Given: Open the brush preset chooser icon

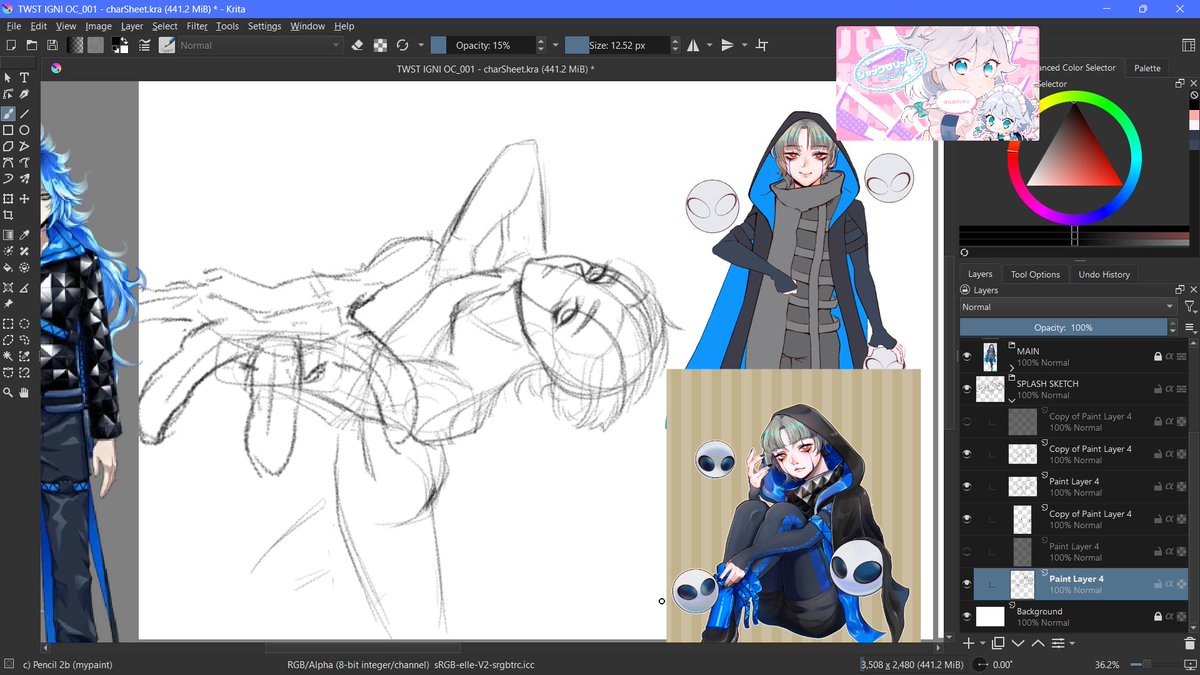Looking at the screenshot, I should coord(166,45).
